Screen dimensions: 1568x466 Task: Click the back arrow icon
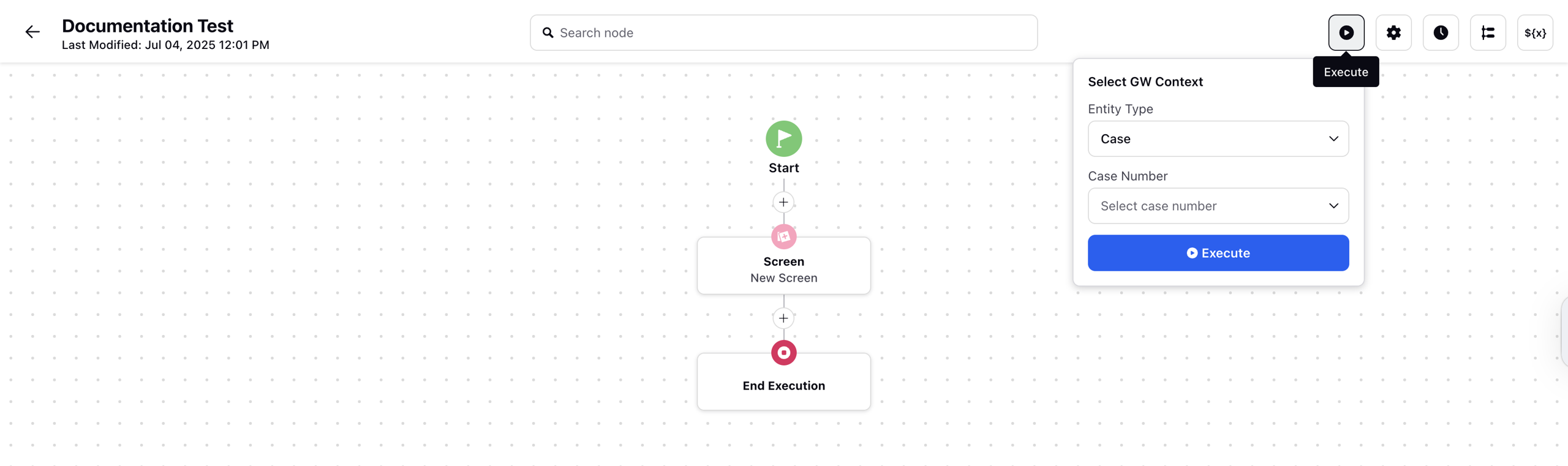(x=32, y=32)
